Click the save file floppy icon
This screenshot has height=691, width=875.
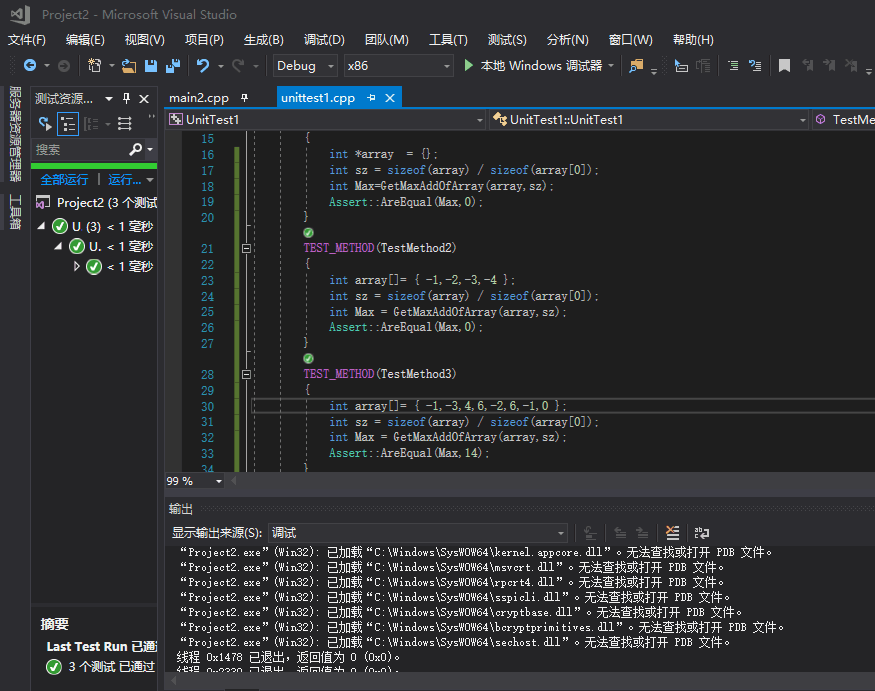click(151, 66)
